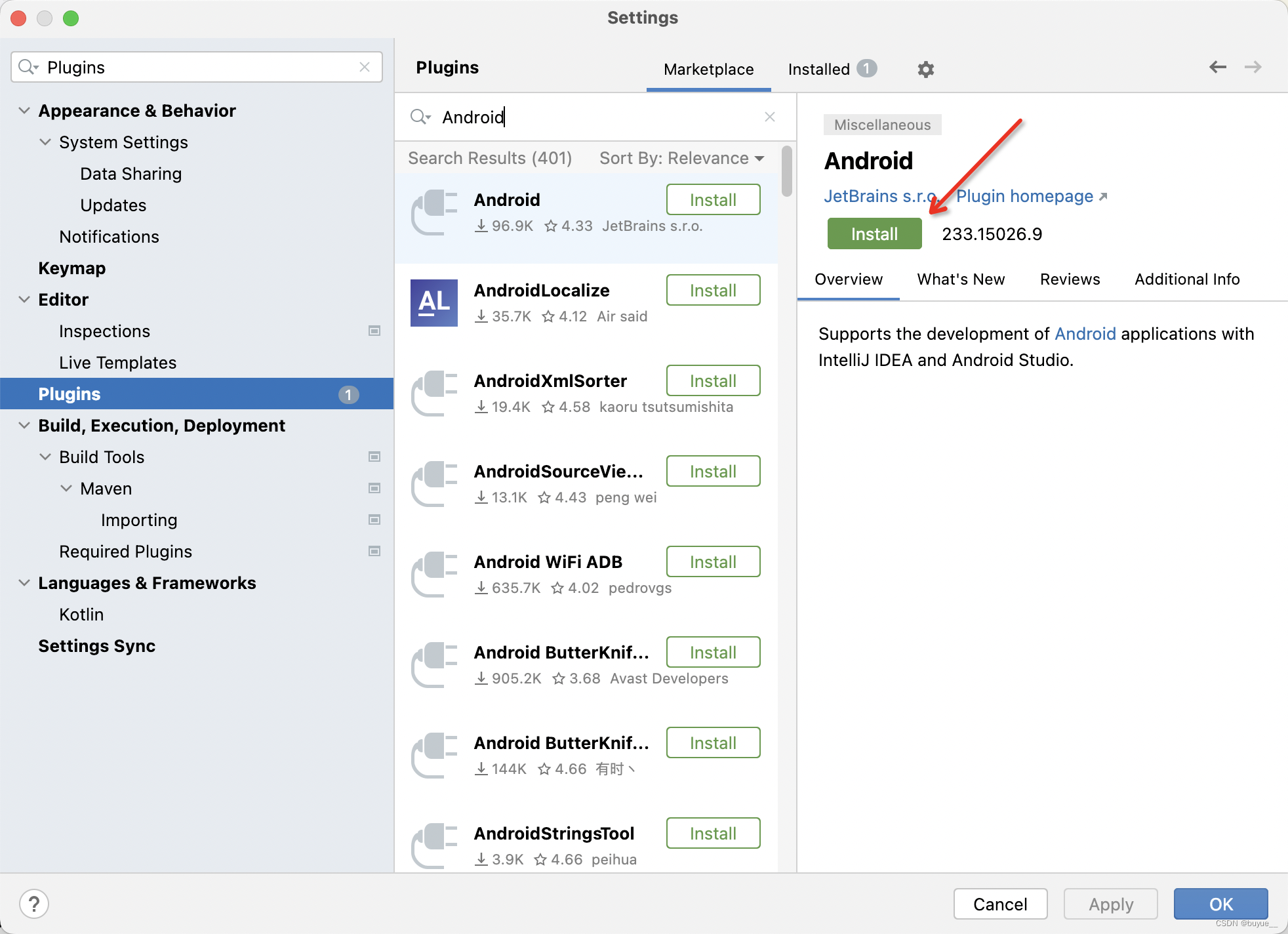Open the Sort By Relevance dropdown
This screenshot has width=1288, height=934.
682,158
